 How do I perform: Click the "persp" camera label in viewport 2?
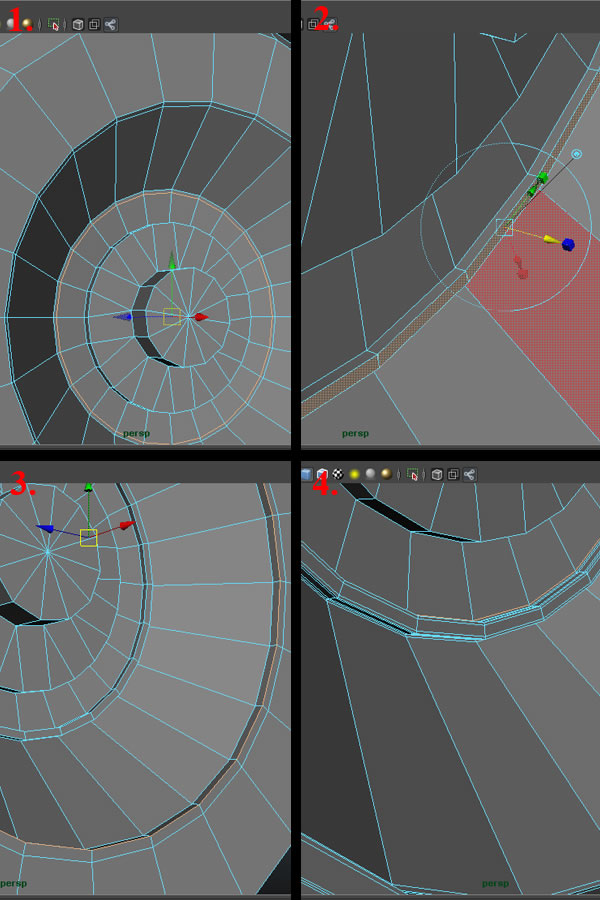[x=355, y=433]
